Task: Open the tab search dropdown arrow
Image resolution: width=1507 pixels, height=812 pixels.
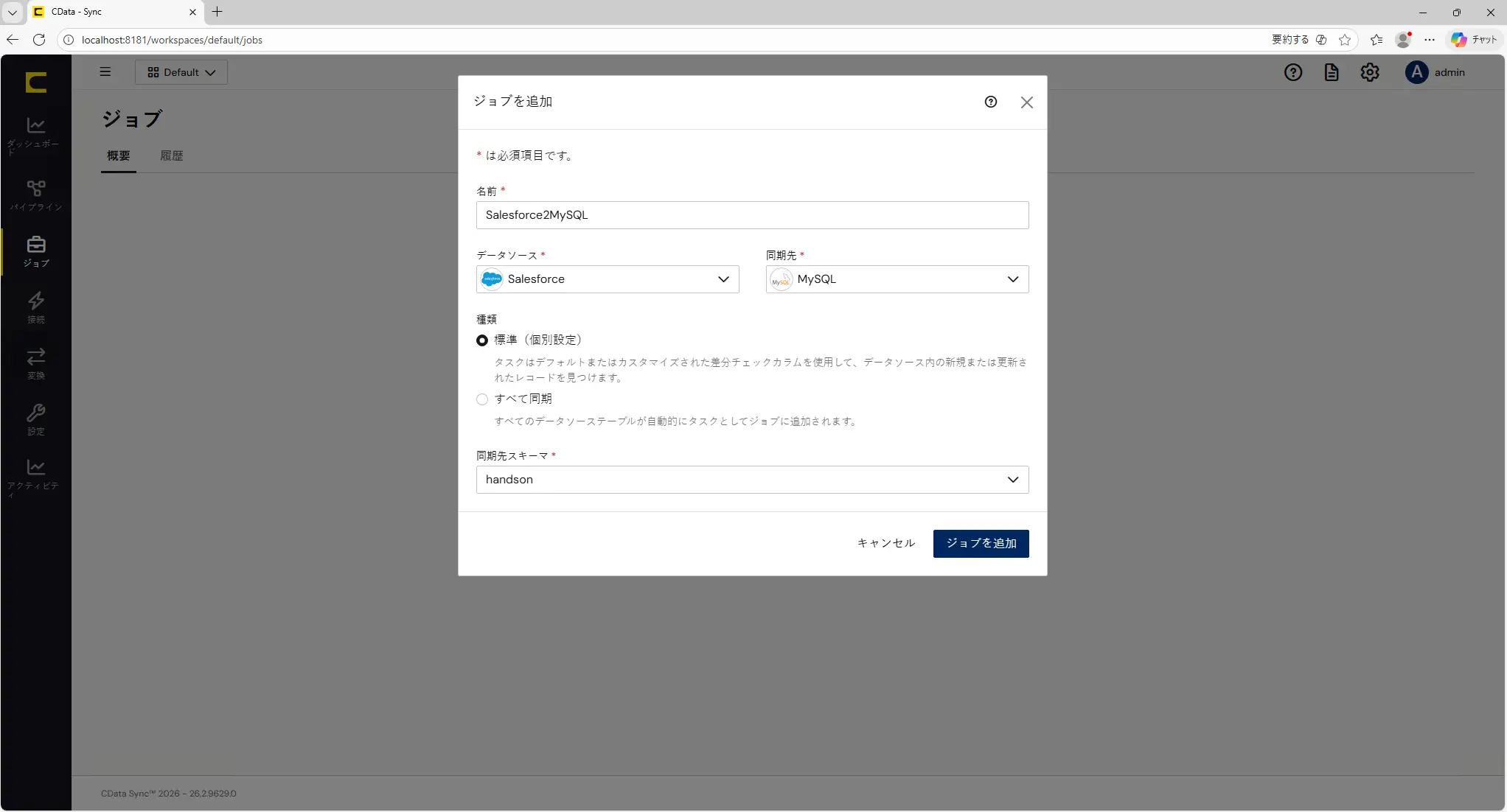Action: point(13,12)
